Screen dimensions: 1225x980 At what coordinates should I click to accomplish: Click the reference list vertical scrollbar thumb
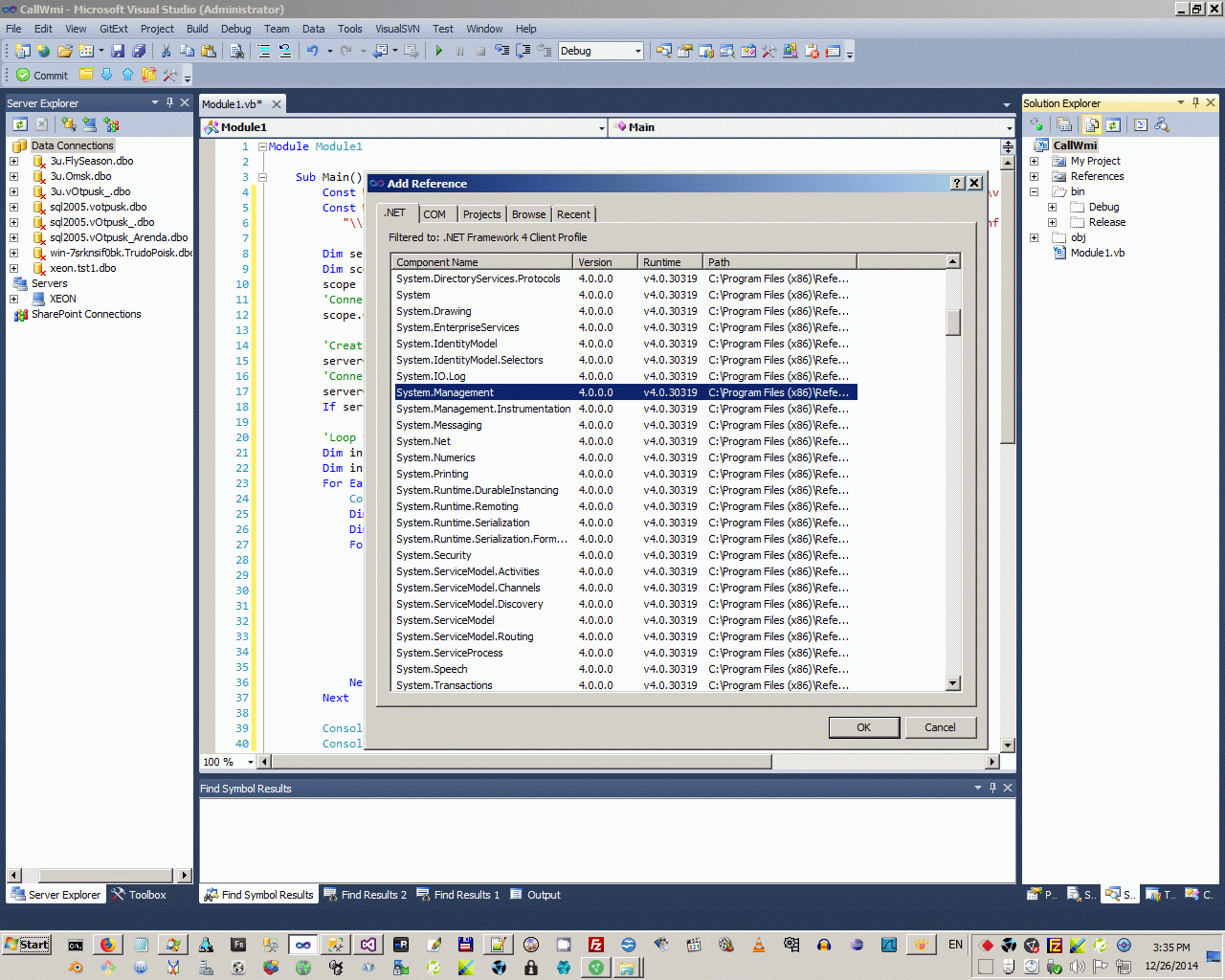(x=953, y=323)
